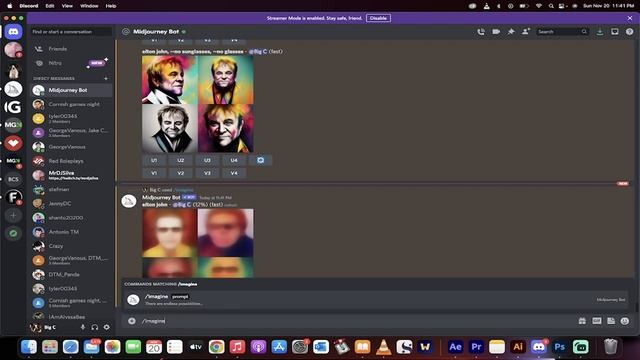The height and width of the screenshot is (360, 640).
Task: Open Illustrator in the Dock
Action: tap(518, 347)
